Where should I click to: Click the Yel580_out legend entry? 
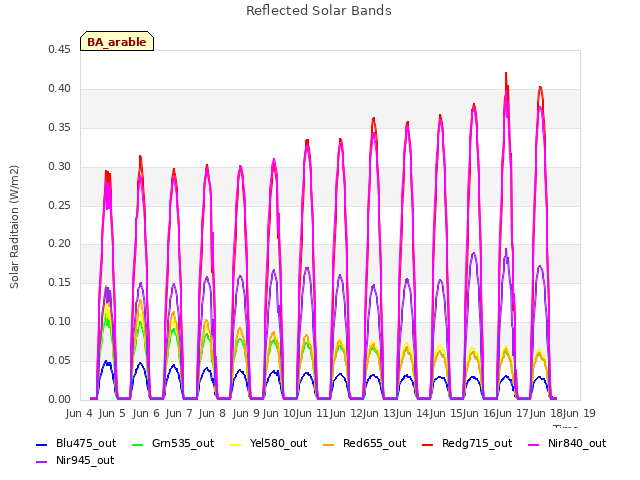[269, 444]
